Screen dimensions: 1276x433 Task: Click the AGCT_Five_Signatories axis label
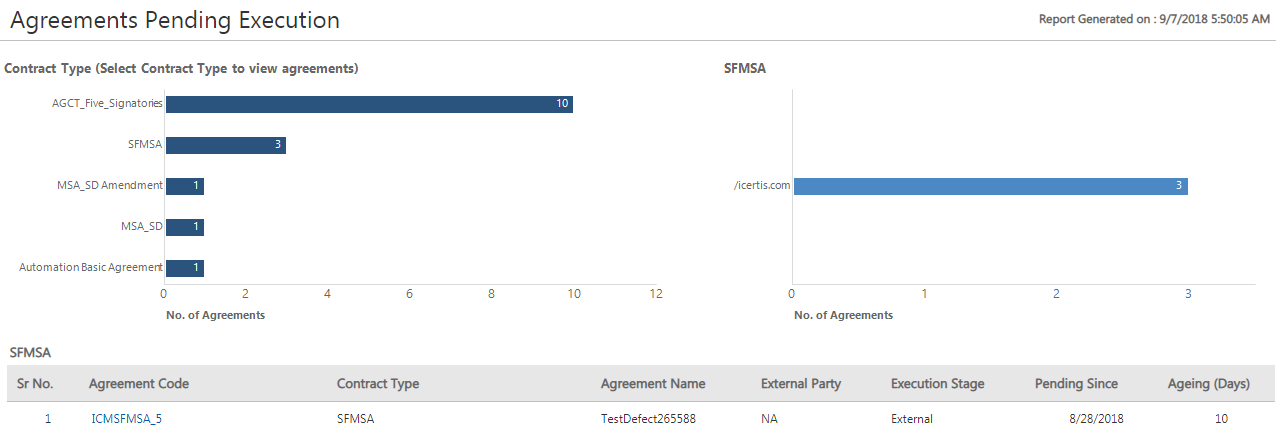coord(107,103)
